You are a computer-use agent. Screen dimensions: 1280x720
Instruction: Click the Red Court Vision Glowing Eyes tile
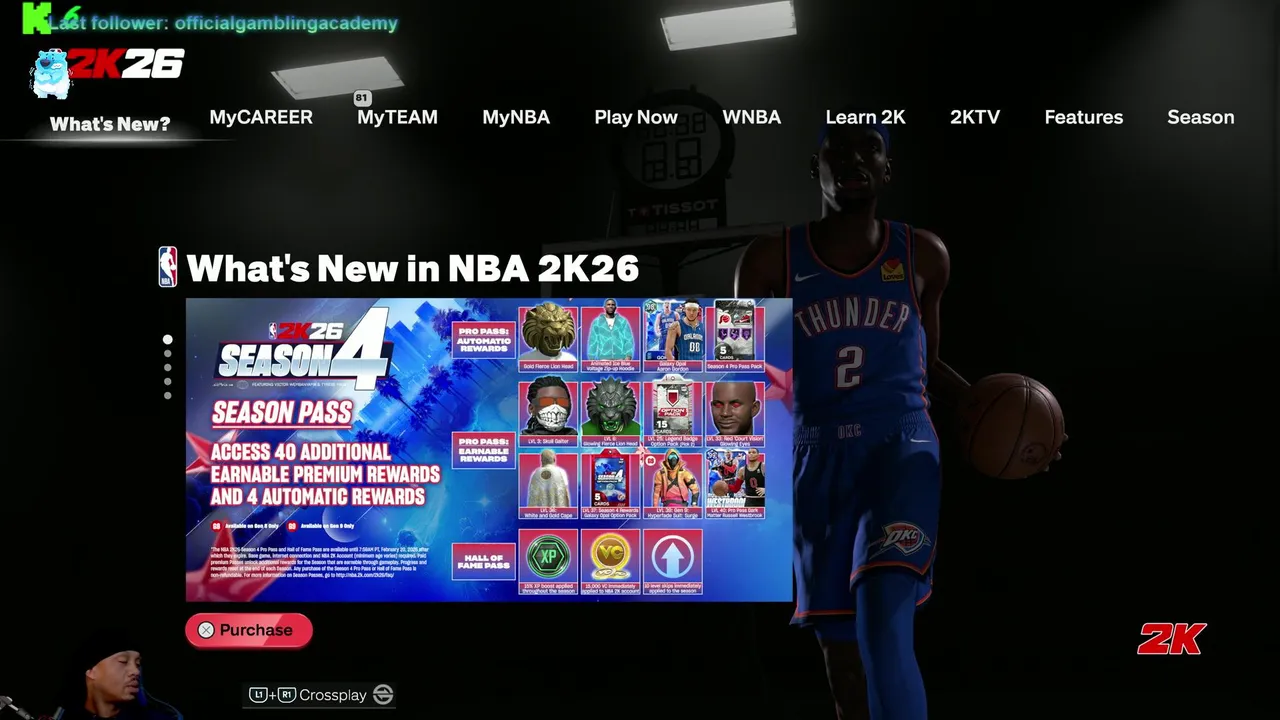[x=735, y=412]
